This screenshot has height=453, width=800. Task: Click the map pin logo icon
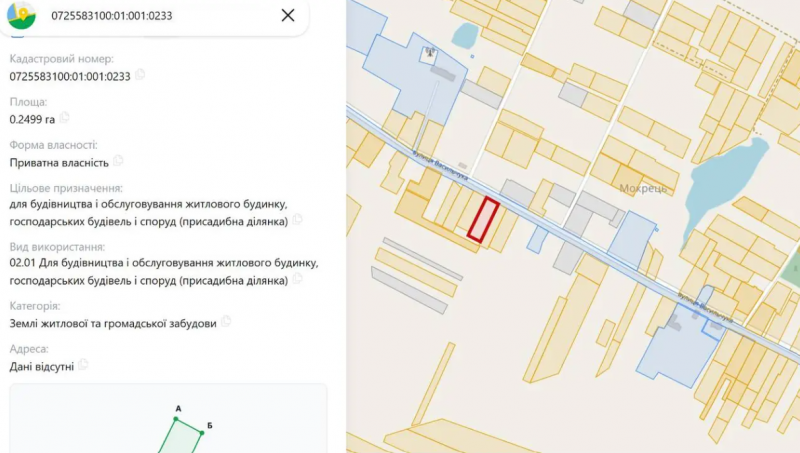[21, 15]
